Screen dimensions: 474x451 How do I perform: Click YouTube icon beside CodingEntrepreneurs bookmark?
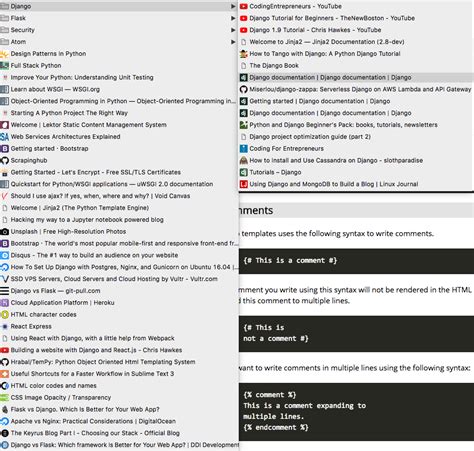click(244, 6)
